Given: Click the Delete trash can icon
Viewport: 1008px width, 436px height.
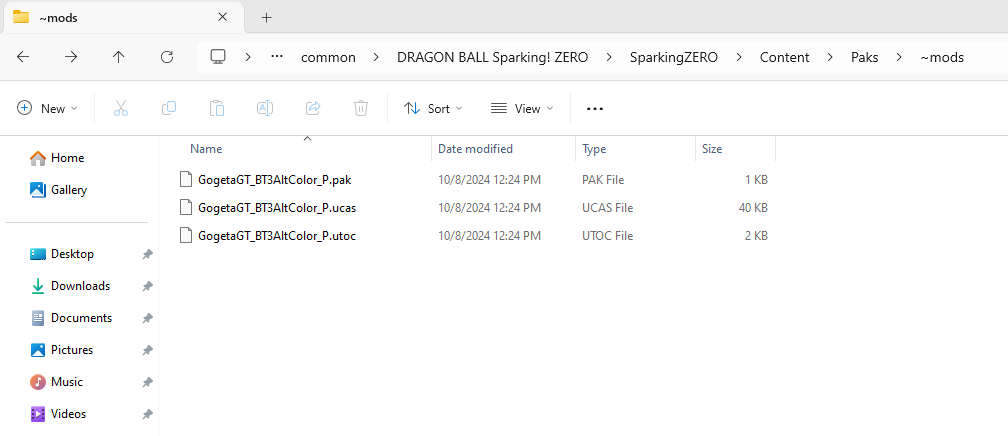Looking at the screenshot, I should (x=361, y=108).
